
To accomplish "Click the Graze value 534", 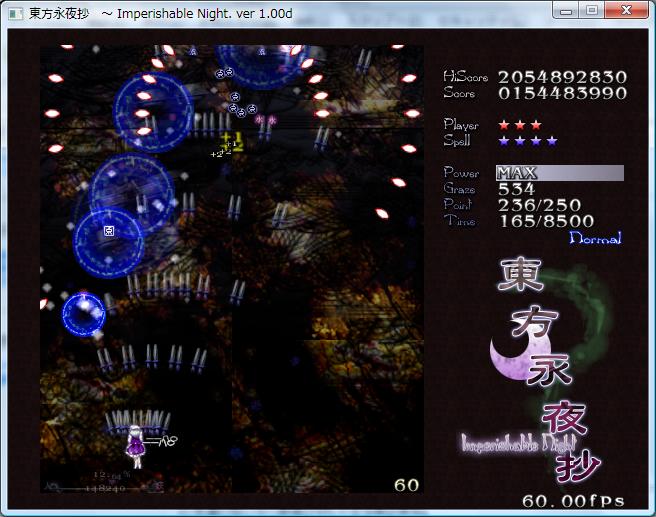I will coord(516,189).
